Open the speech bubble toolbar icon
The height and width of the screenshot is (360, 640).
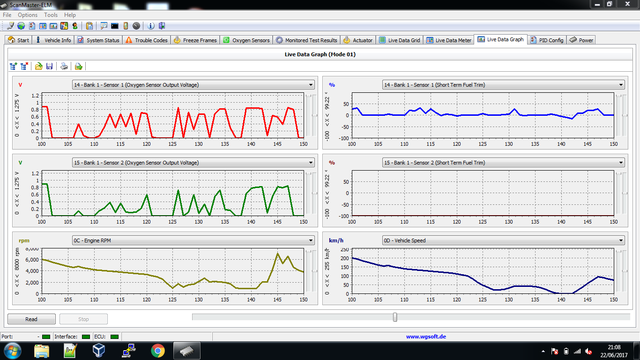[104, 26]
